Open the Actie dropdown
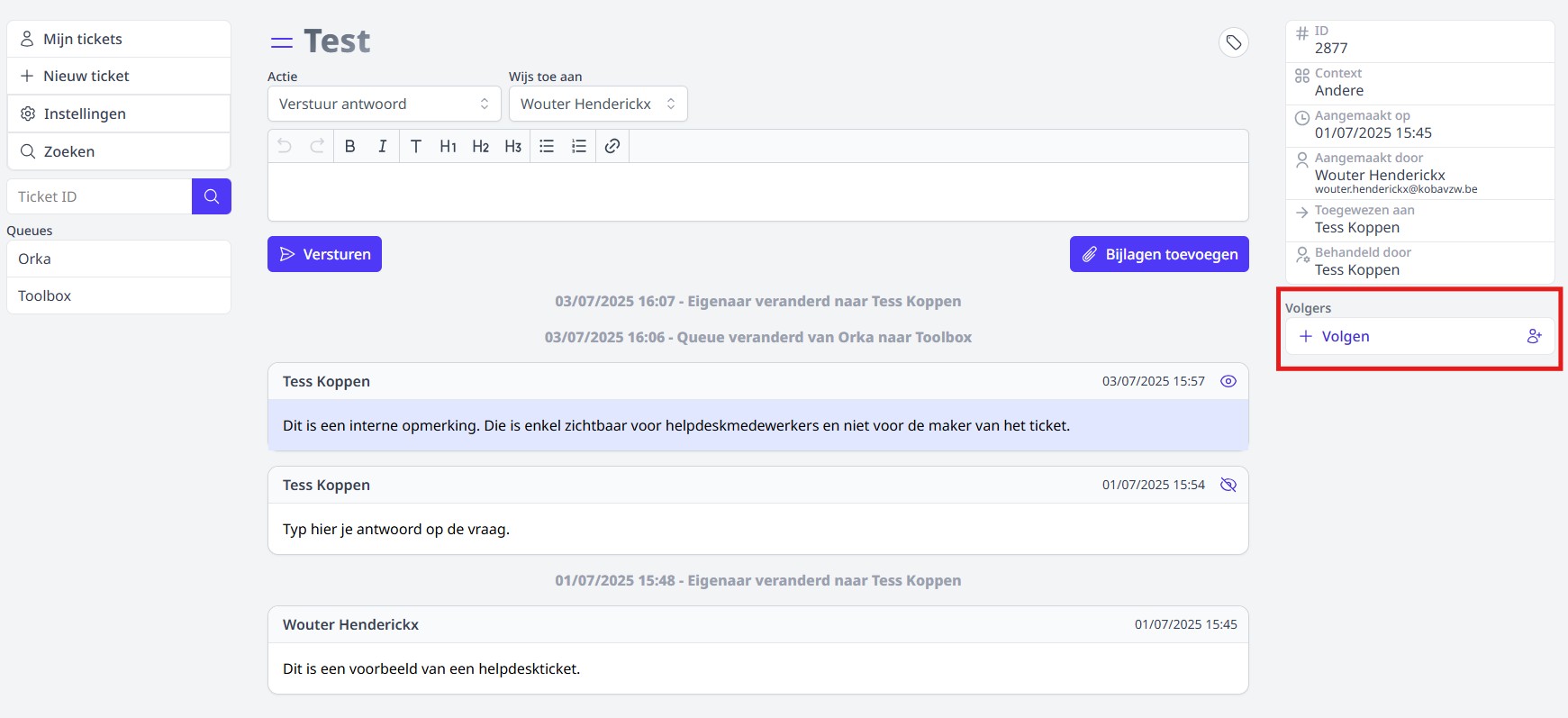This screenshot has height=718, width=1568. 384,104
